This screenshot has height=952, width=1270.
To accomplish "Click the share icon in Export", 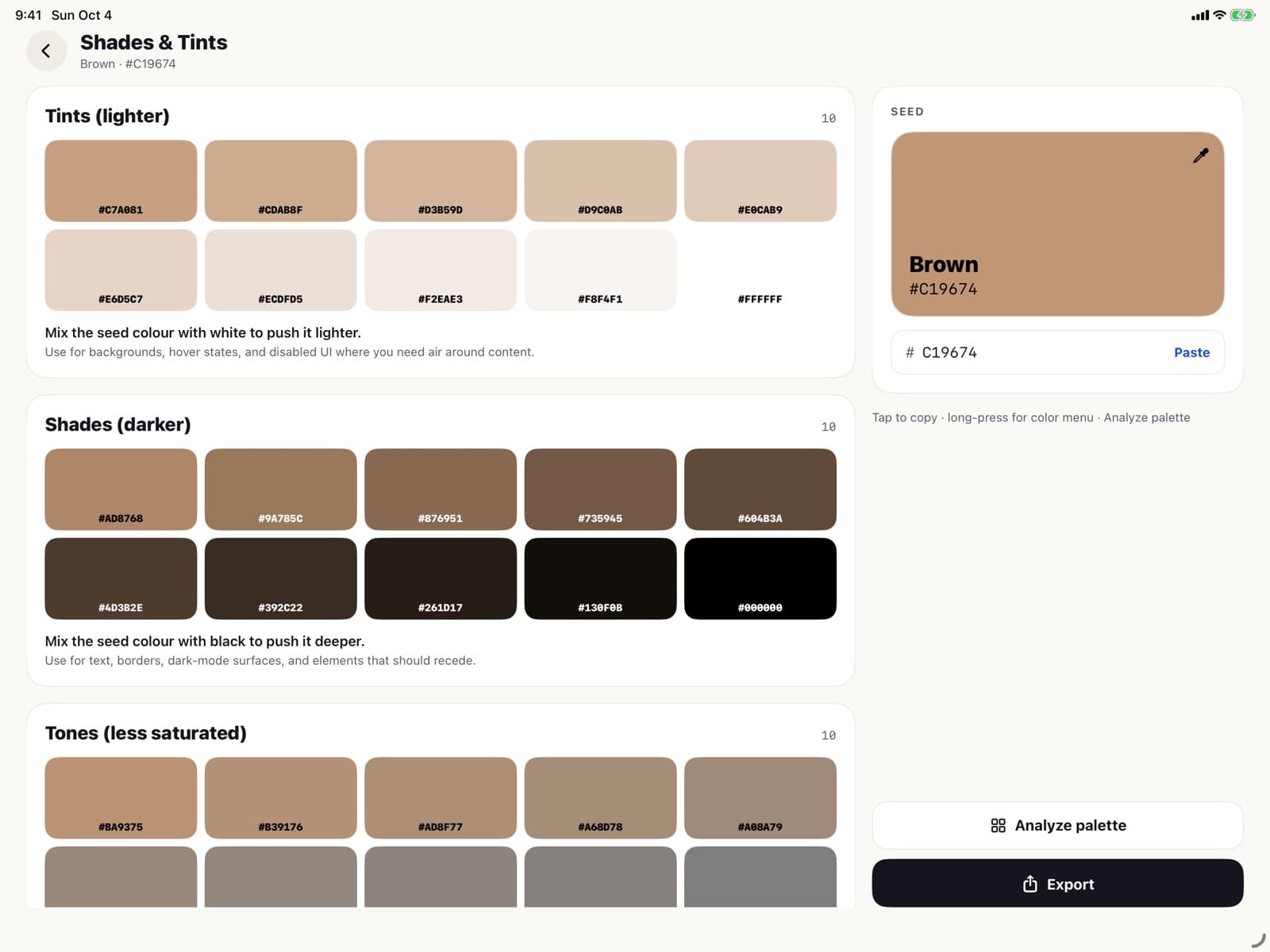I will [x=1029, y=884].
